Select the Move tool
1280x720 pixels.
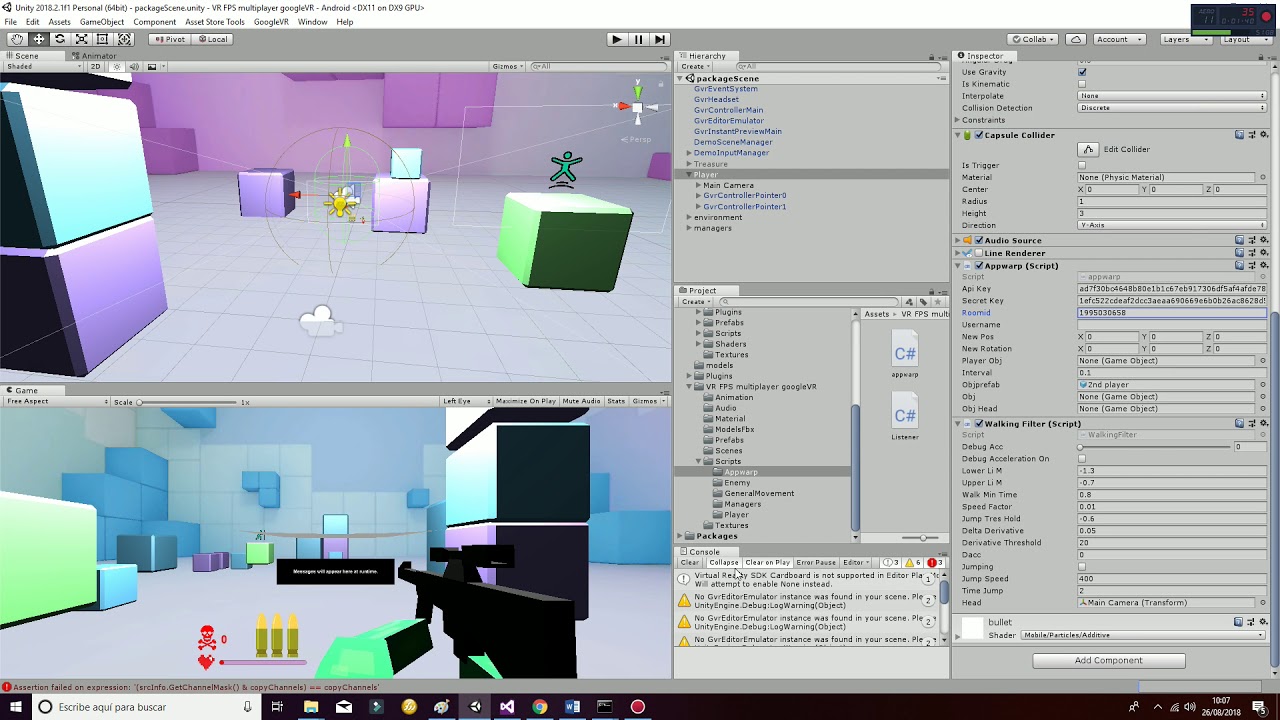[x=38, y=39]
